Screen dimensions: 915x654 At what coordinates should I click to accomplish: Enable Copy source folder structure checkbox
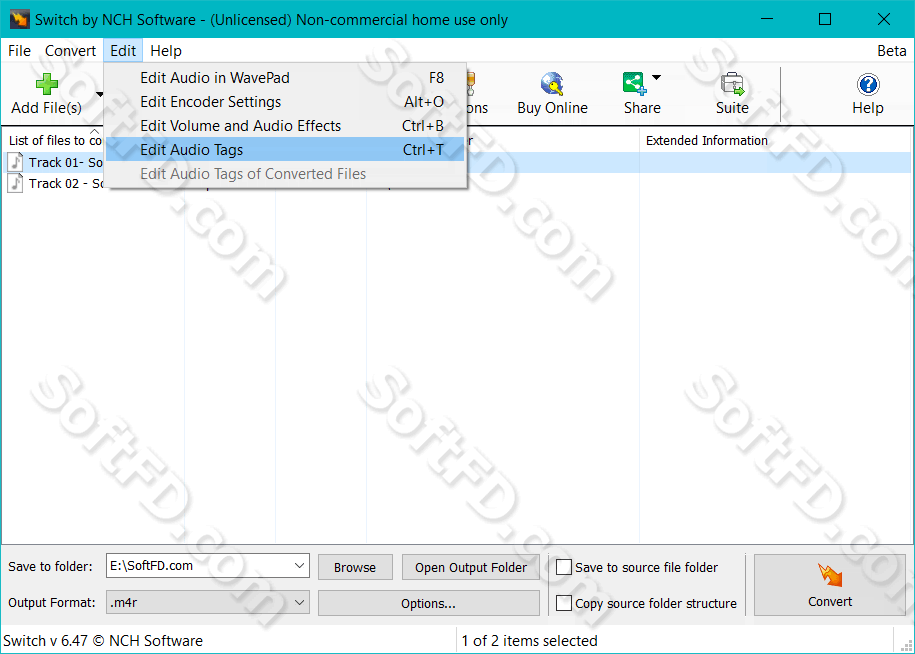[x=564, y=603]
